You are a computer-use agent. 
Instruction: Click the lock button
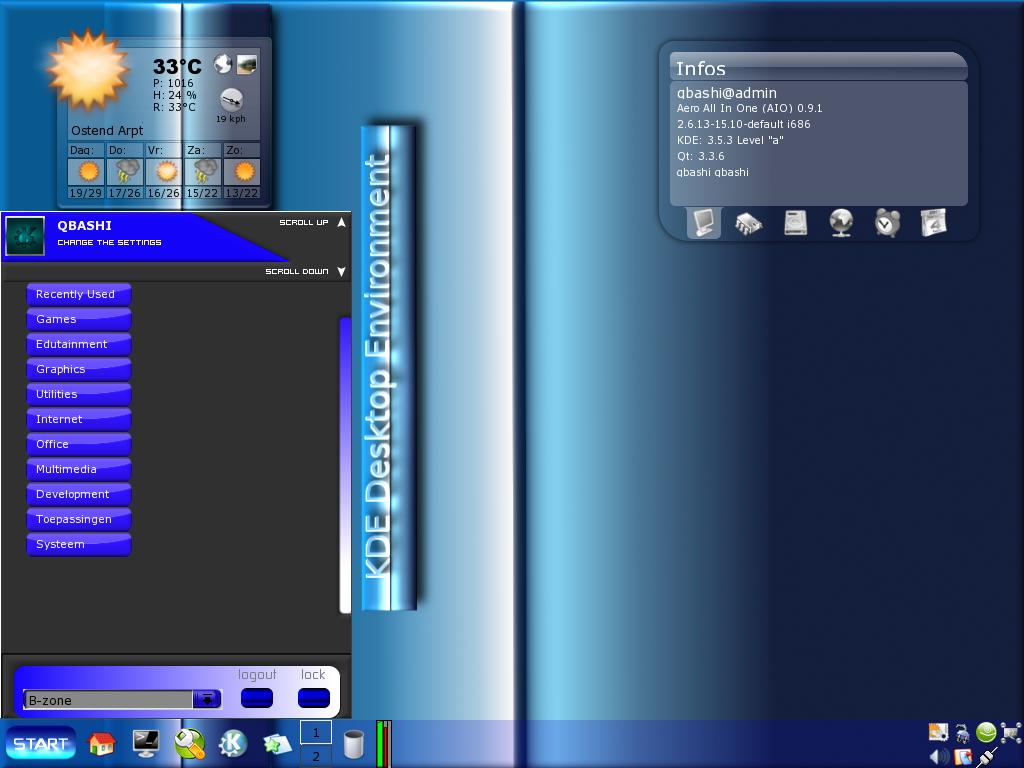(313, 697)
